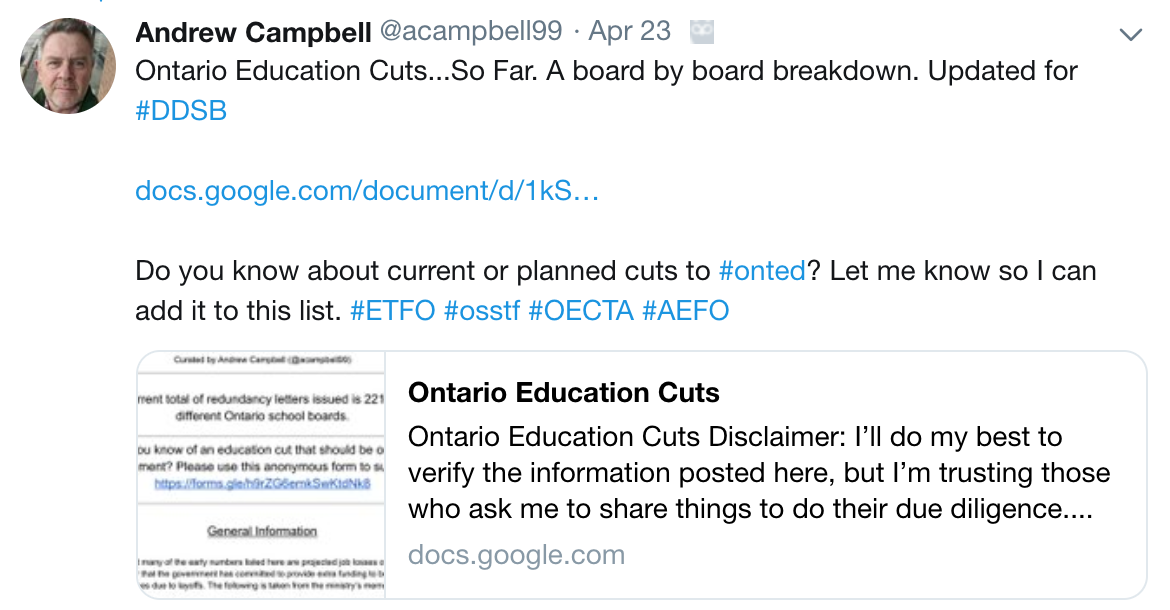Select the #osstf hashtag
Screen dimensions: 1170x610
click(481, 311)
